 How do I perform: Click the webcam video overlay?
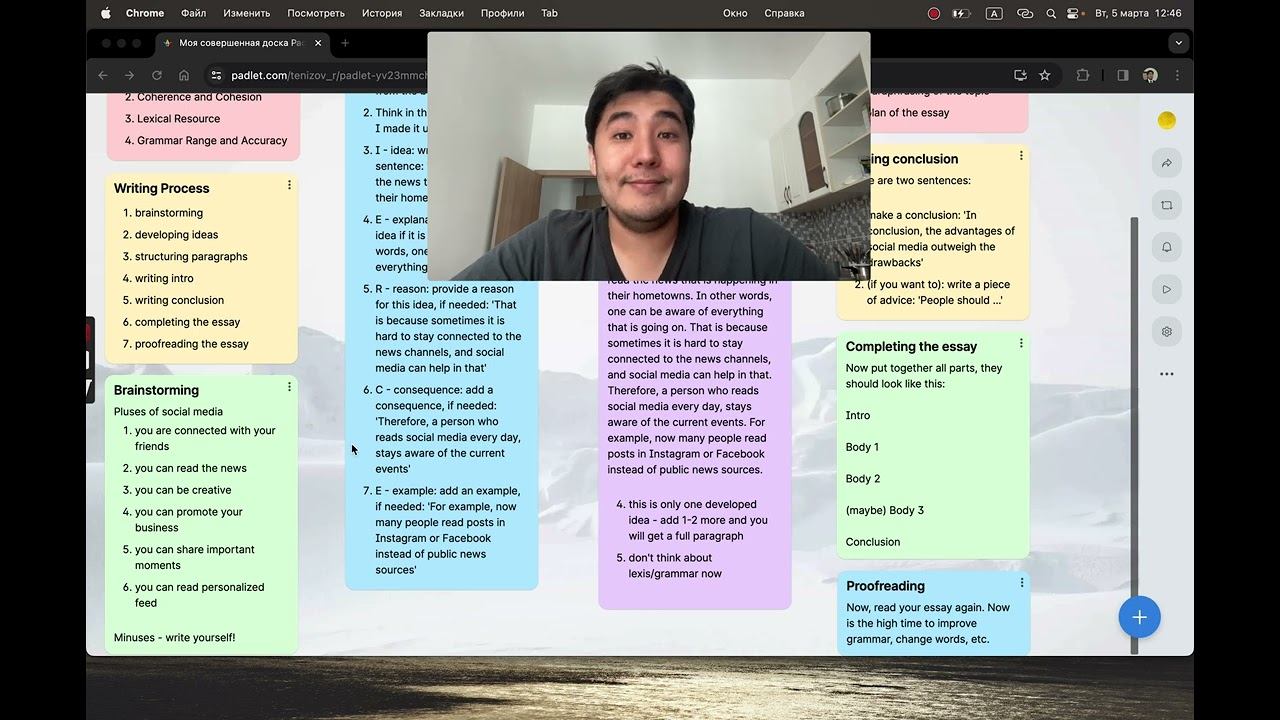coord(649,156)
